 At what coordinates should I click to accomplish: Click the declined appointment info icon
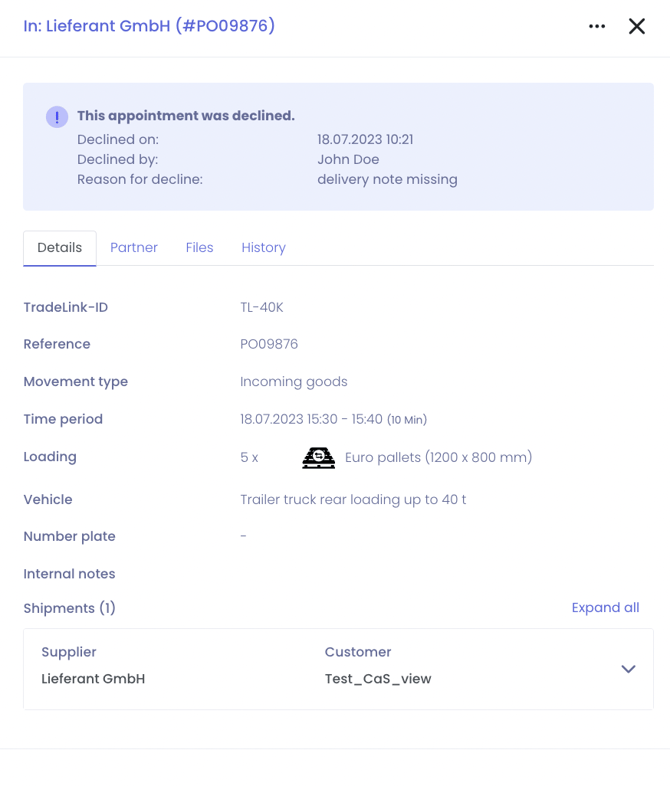point(57,117)
